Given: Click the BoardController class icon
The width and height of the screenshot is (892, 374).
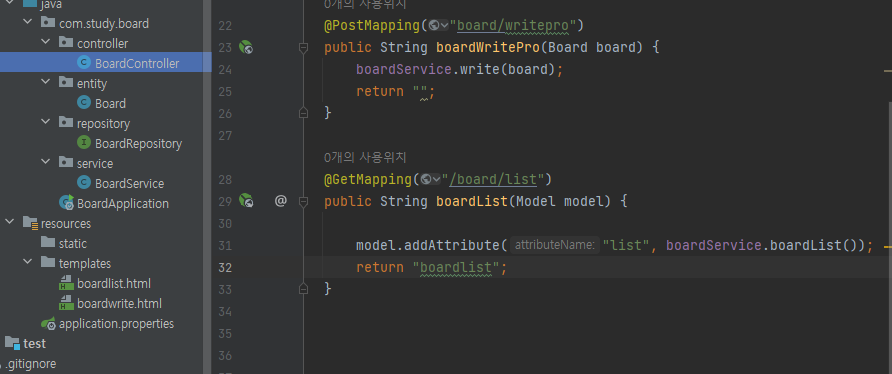Looking at the screenshot, I should [84, 63].
